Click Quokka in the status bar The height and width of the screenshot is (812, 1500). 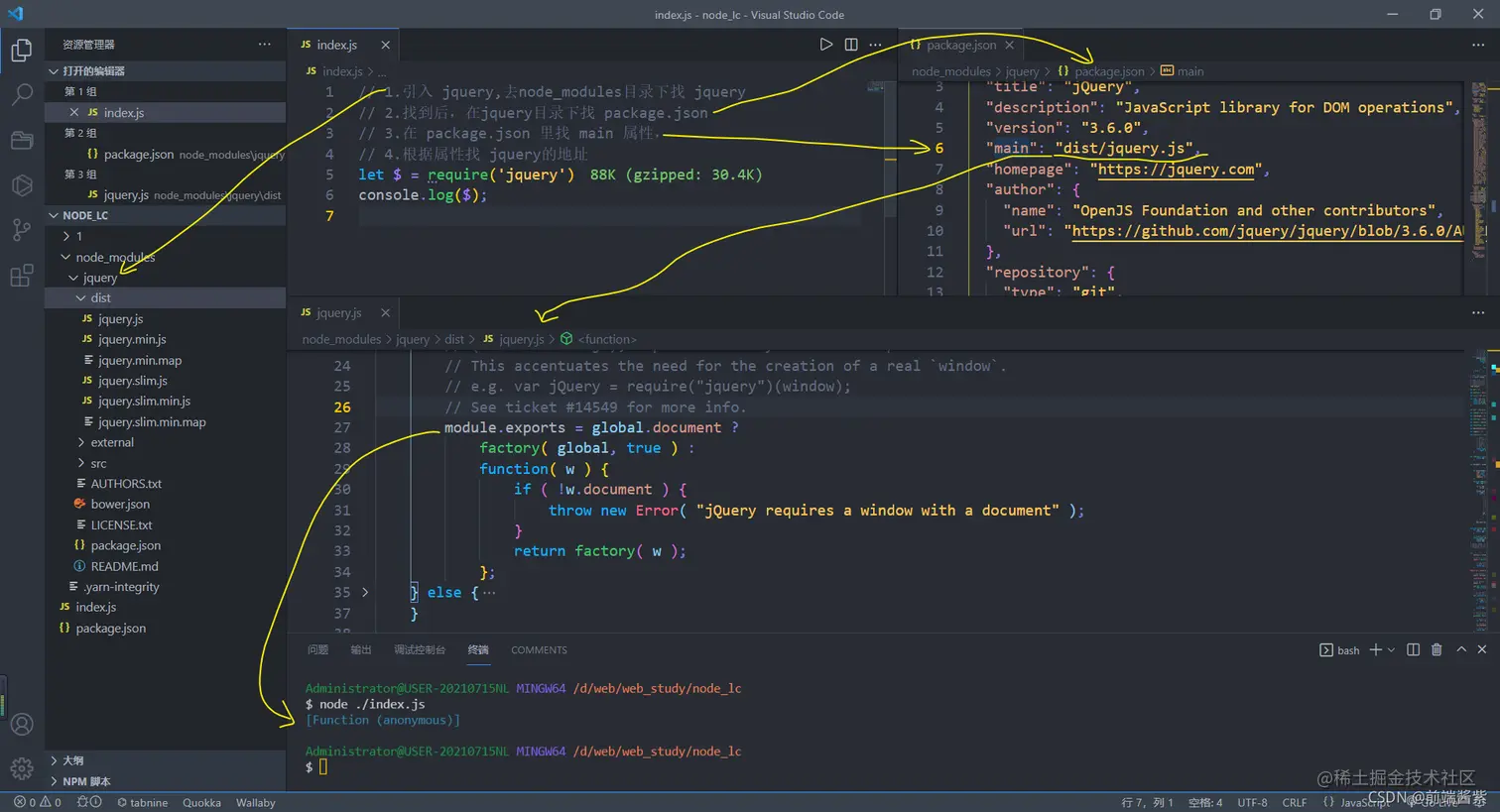pyautogui.click(x=201, y=802)
